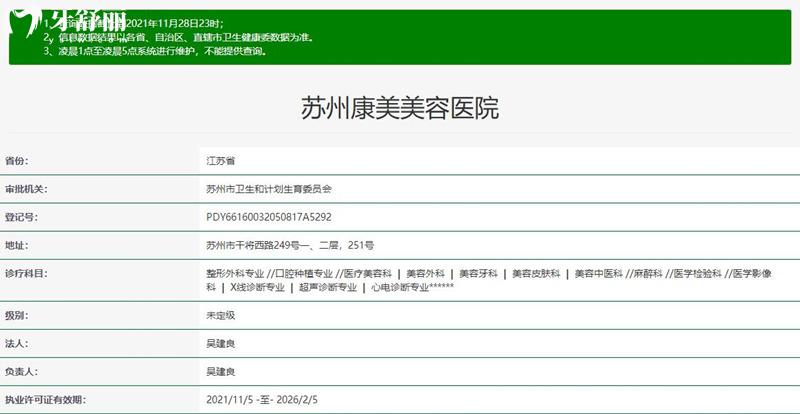The height and width of the screenshot is (414, 800).
Task: Click the 法人 name 吴建良
Action: [220, 343]
